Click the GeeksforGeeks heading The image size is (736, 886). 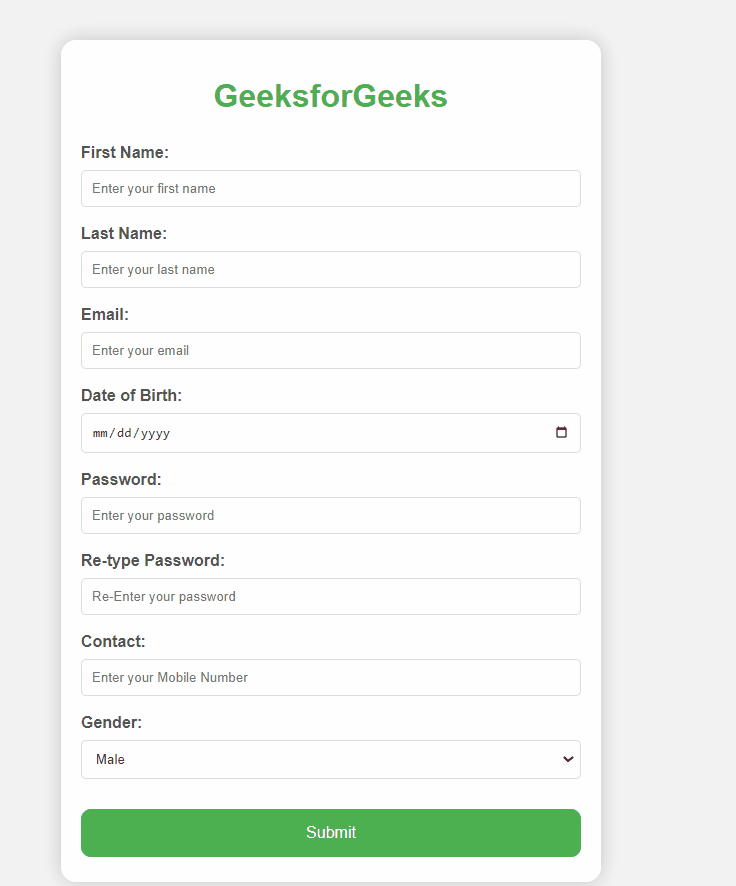click(x=330, y=96)
